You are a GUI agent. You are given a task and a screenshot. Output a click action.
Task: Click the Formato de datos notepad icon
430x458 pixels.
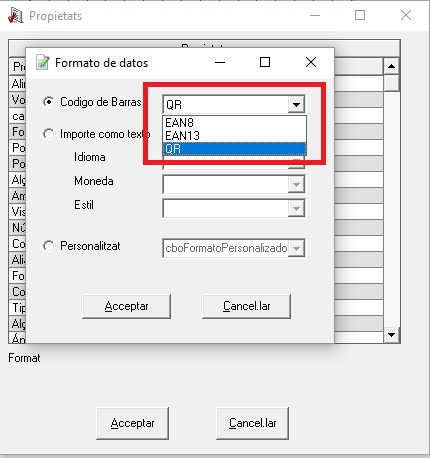click(x=43, y=62)
